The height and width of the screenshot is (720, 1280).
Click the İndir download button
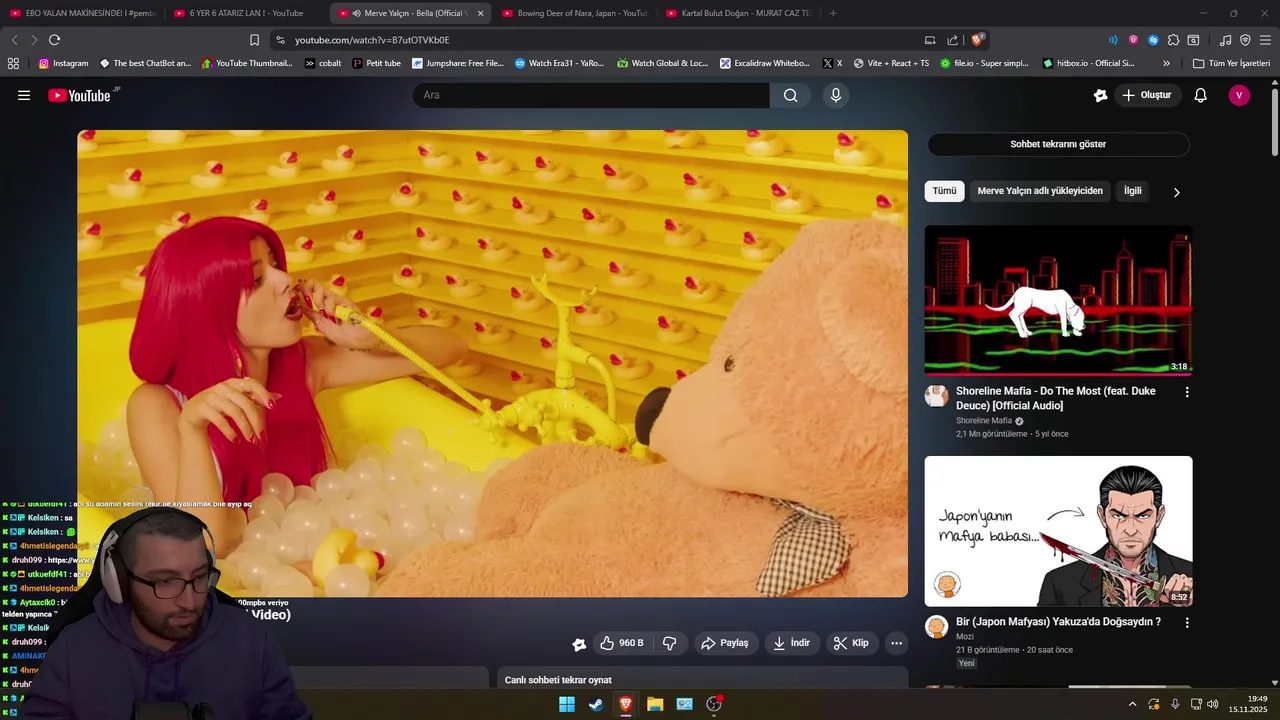pyautogui.click(x=791, y=643)
